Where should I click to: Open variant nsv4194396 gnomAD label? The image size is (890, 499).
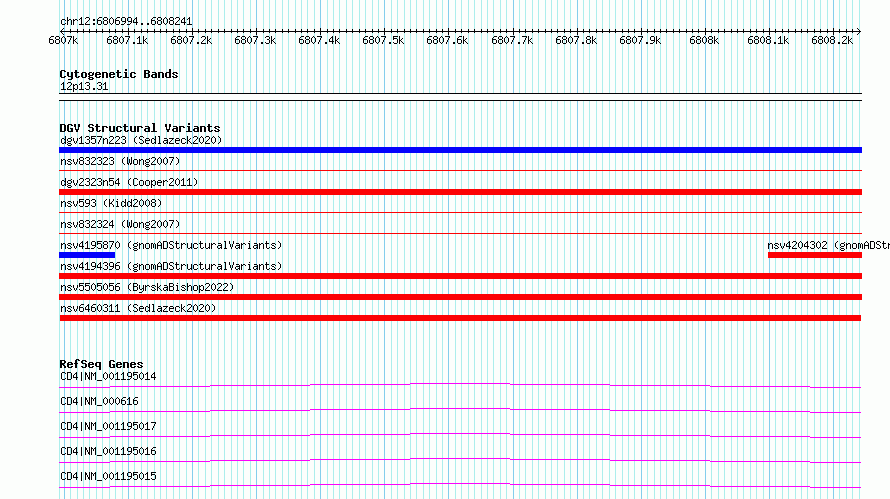tap(171, 266)
